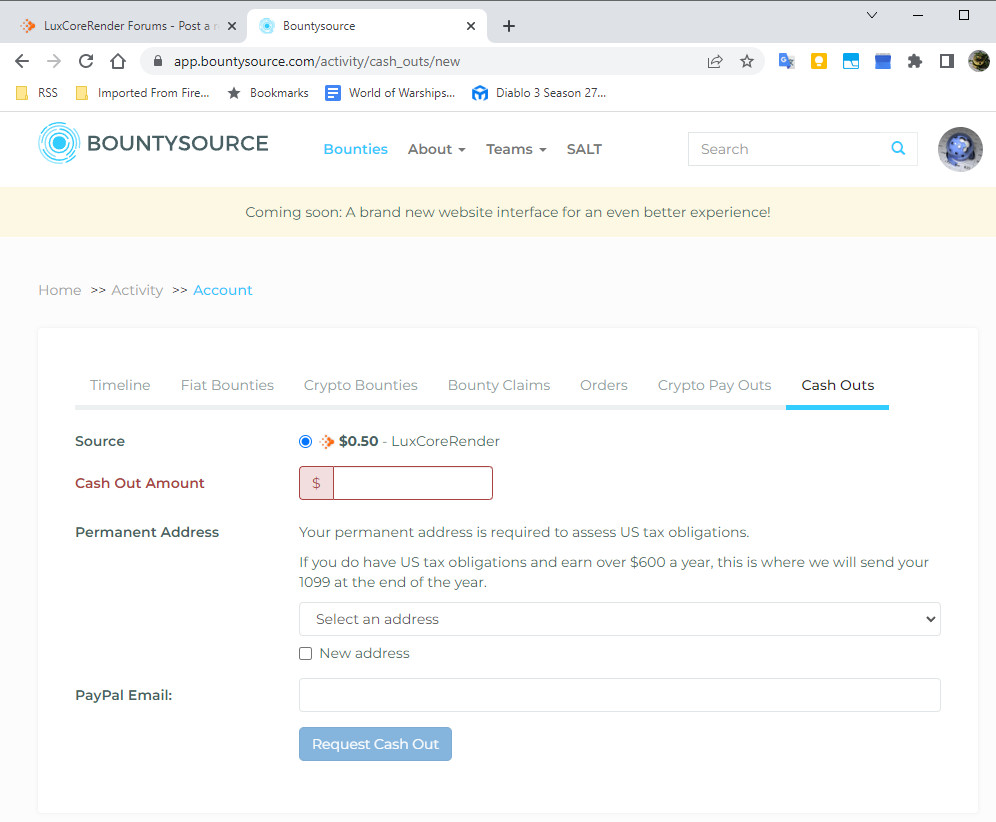This screenshot has height=822, width=996.
Task: Open the Crypto Pay Outs tab
Action: [714, 385]
